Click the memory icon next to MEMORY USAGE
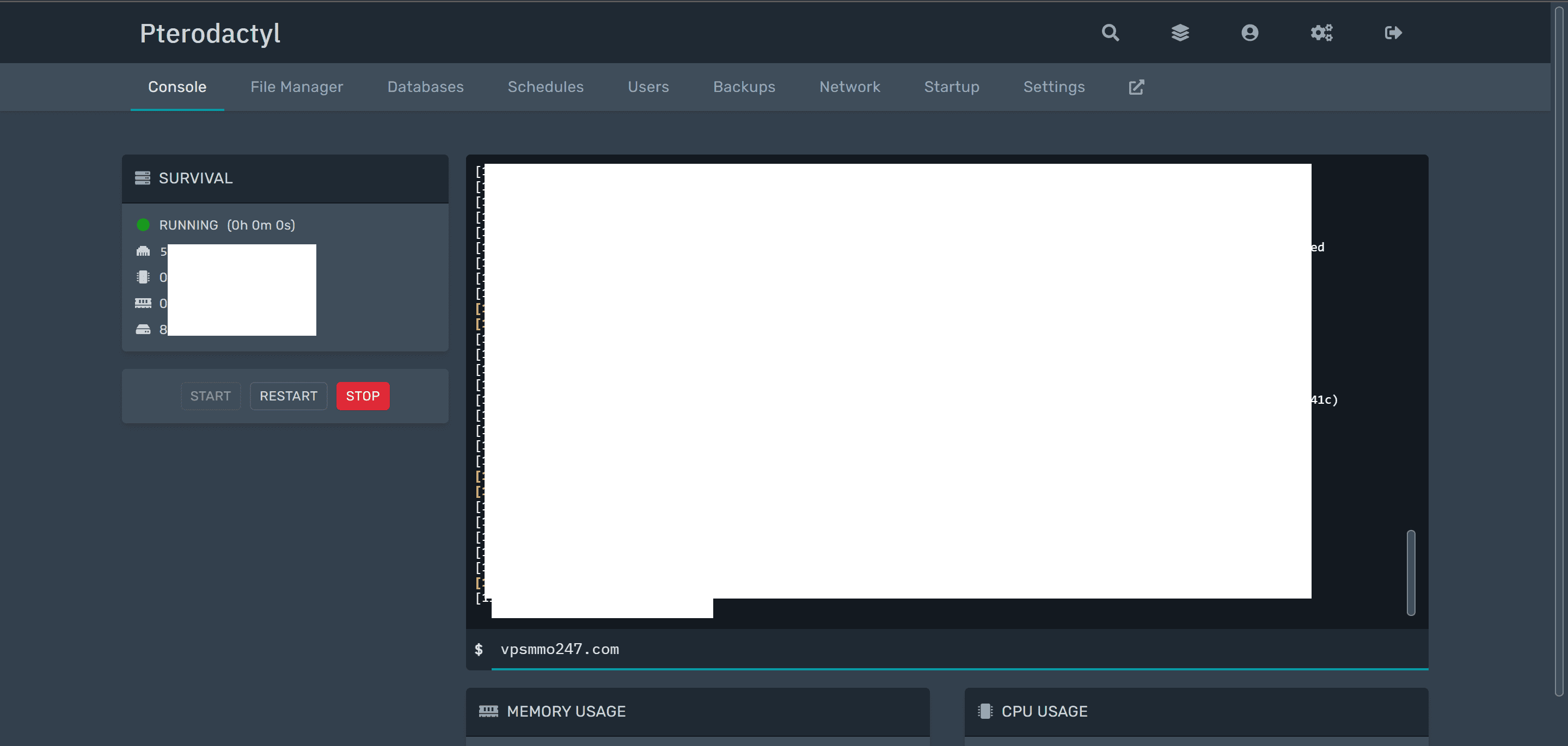Image resolution: width=1568 pixels, height=746 pixels. point(488,711)
